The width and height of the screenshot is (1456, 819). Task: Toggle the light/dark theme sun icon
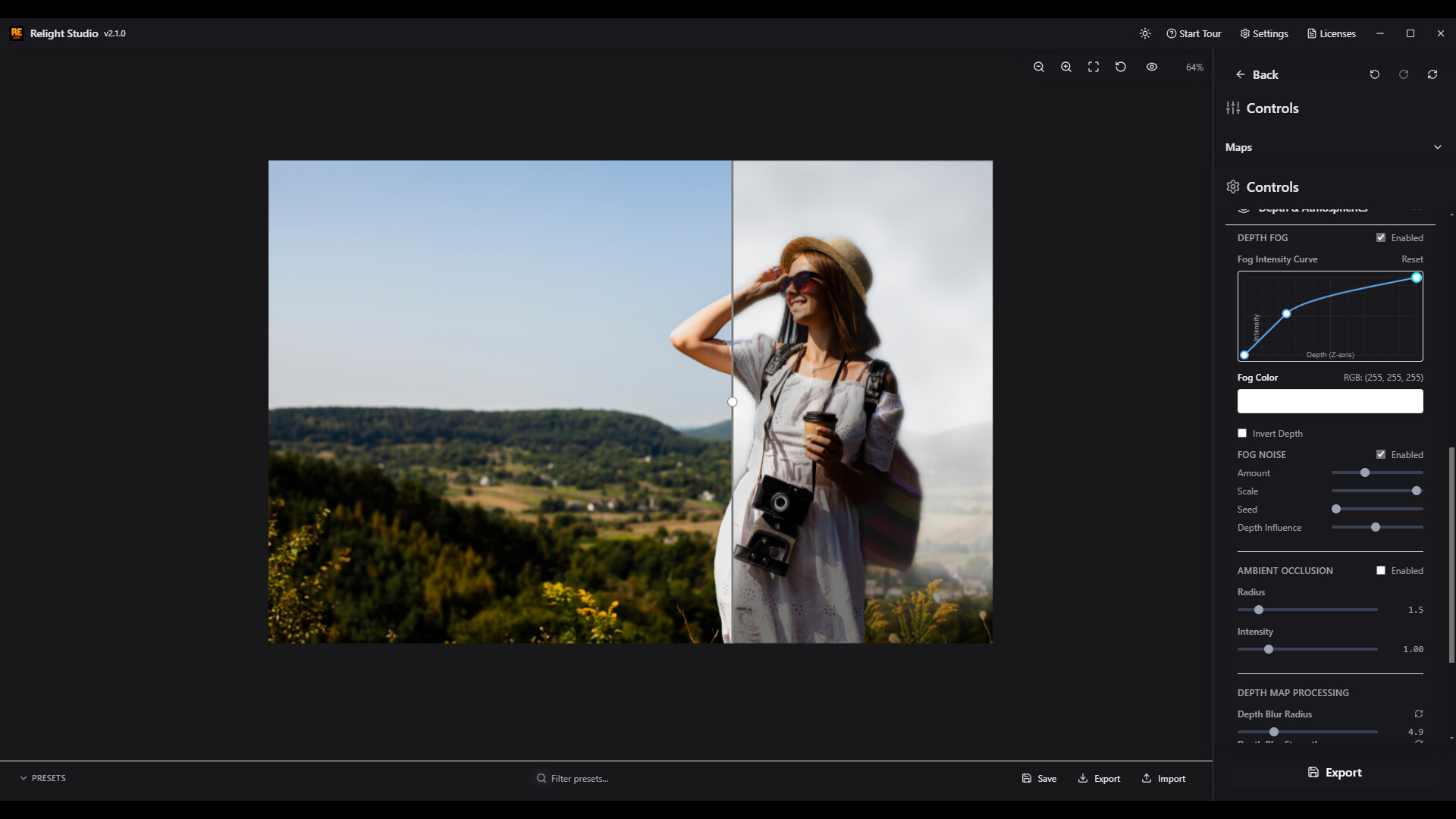(1145, 33)
